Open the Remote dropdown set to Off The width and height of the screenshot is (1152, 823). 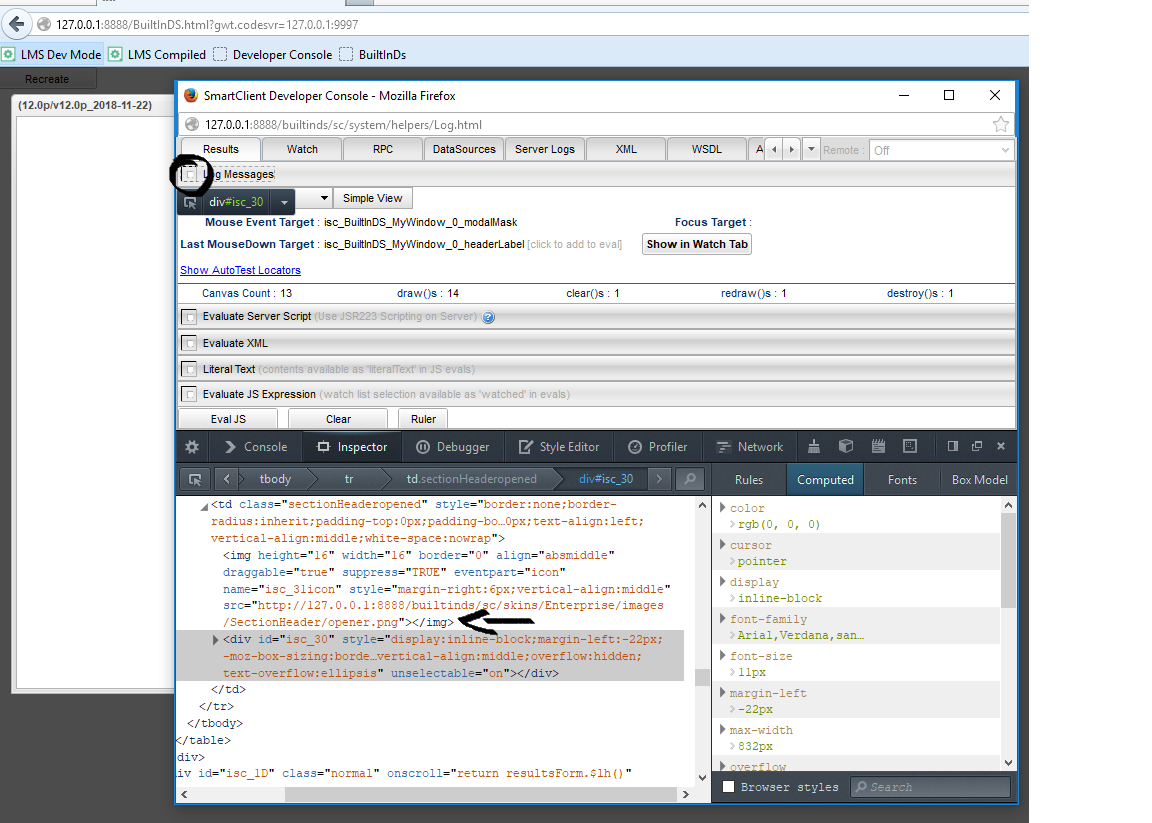(x=941, y=150)
